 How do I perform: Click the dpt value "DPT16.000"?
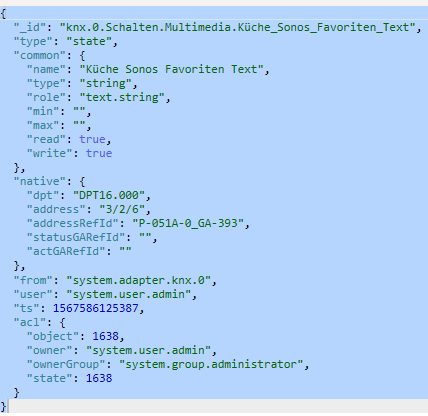tap(109, 195)
